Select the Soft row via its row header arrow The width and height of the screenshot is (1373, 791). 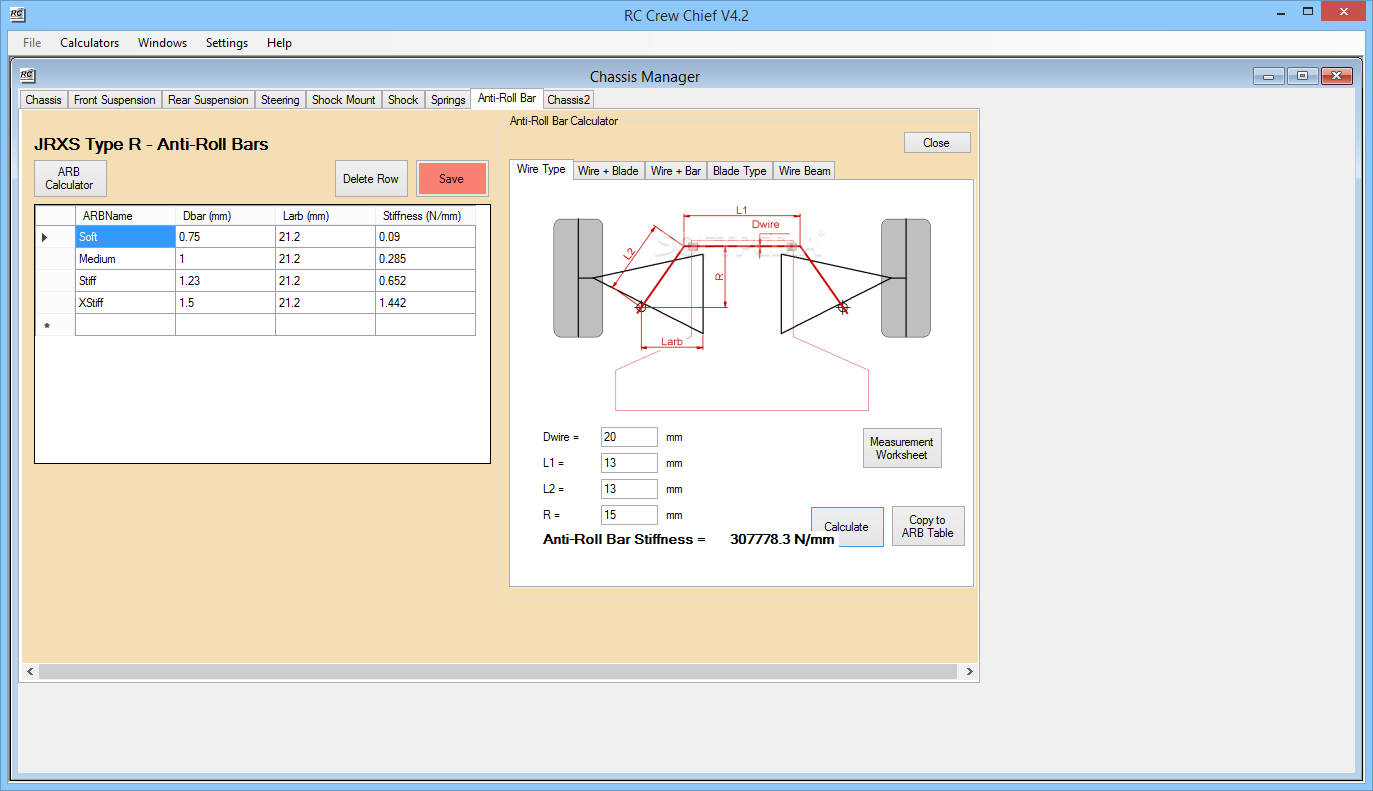[55, 237]
